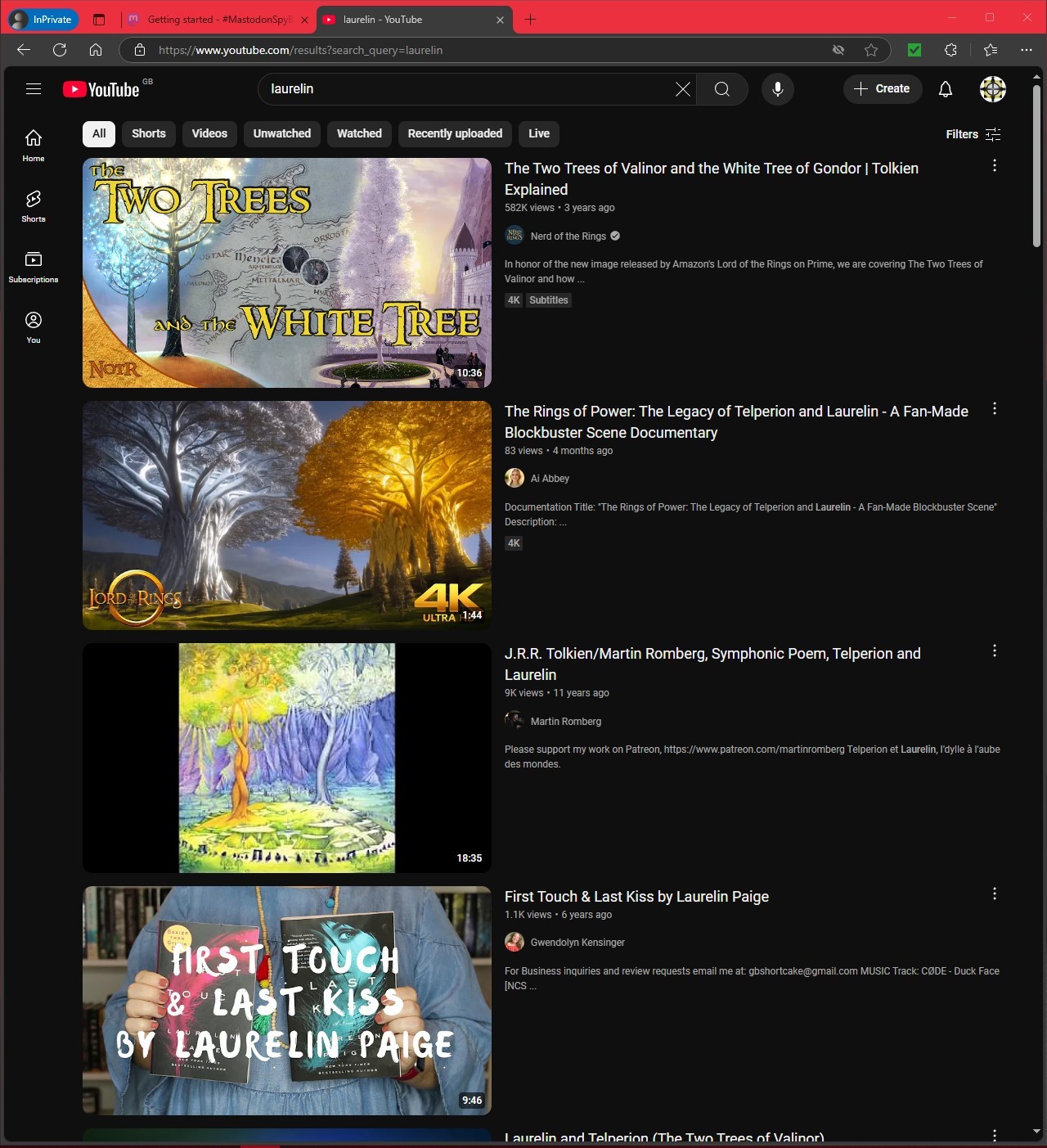Click the green checkmark extension icon

tap(914, 50)
